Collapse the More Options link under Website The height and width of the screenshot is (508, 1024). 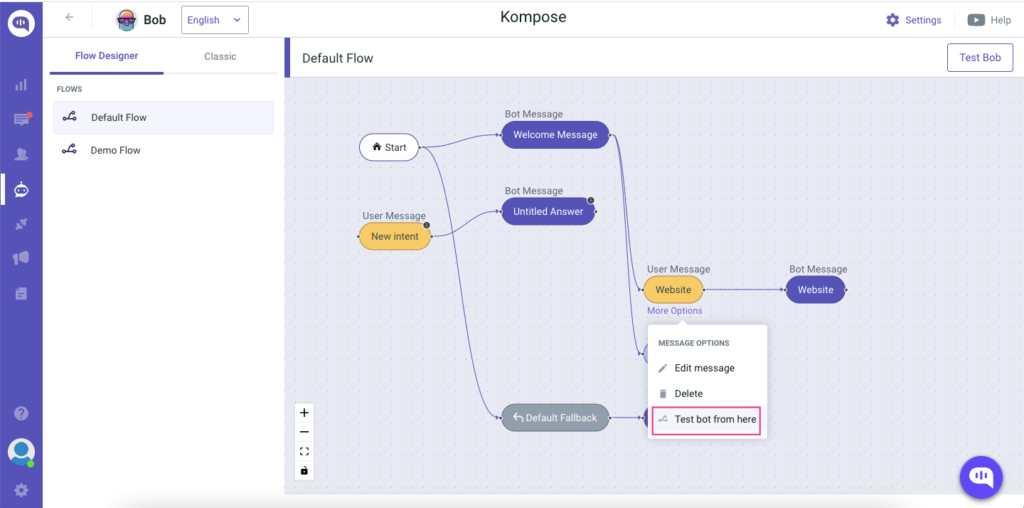675,311
